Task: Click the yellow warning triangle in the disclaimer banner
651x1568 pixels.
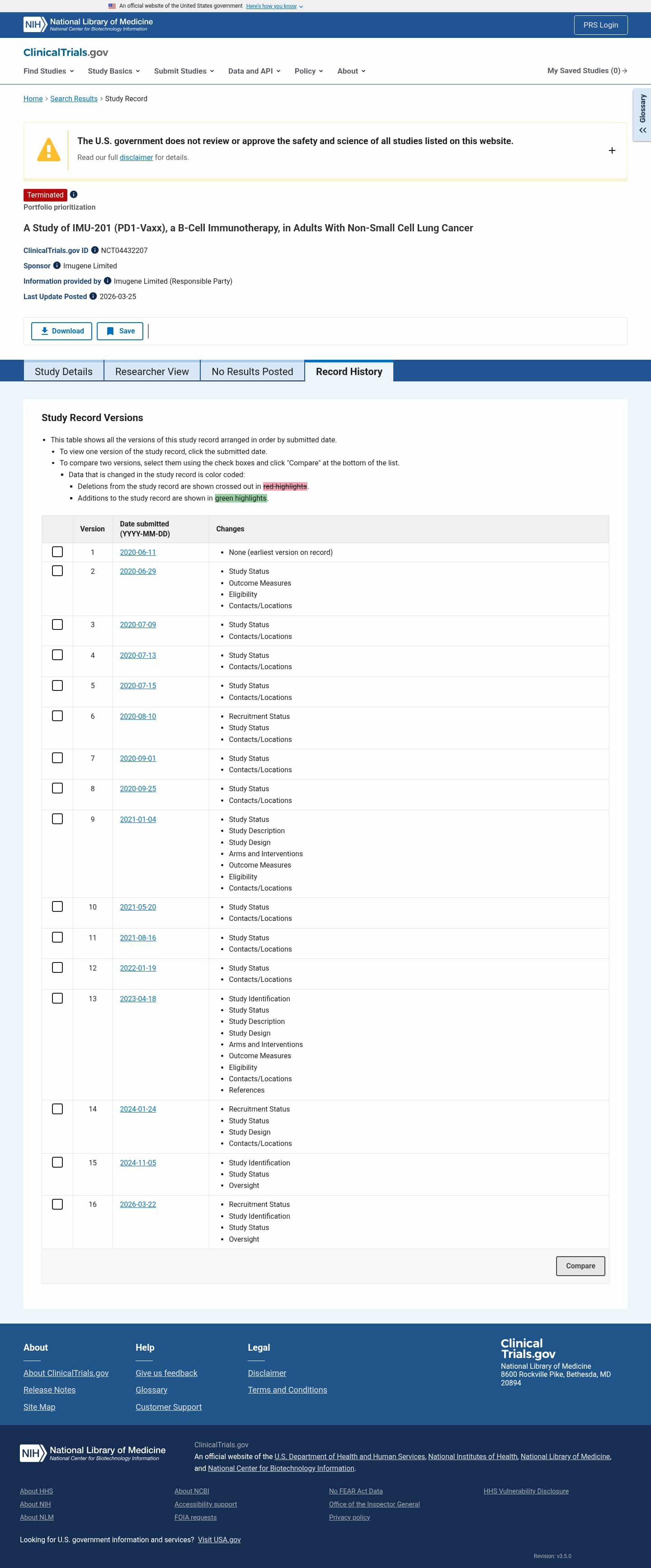Action: (x=49, y=150)
